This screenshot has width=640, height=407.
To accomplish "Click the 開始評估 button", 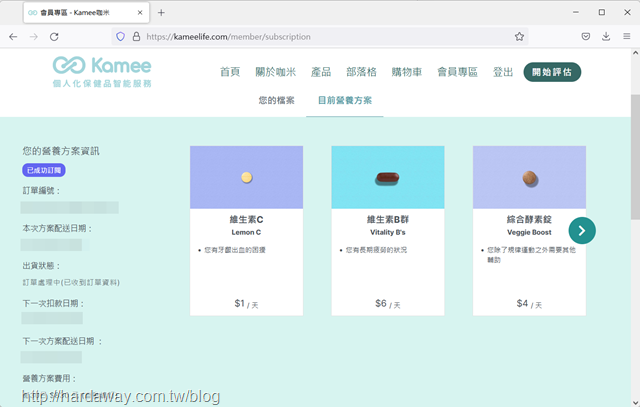I will (552, 72).
